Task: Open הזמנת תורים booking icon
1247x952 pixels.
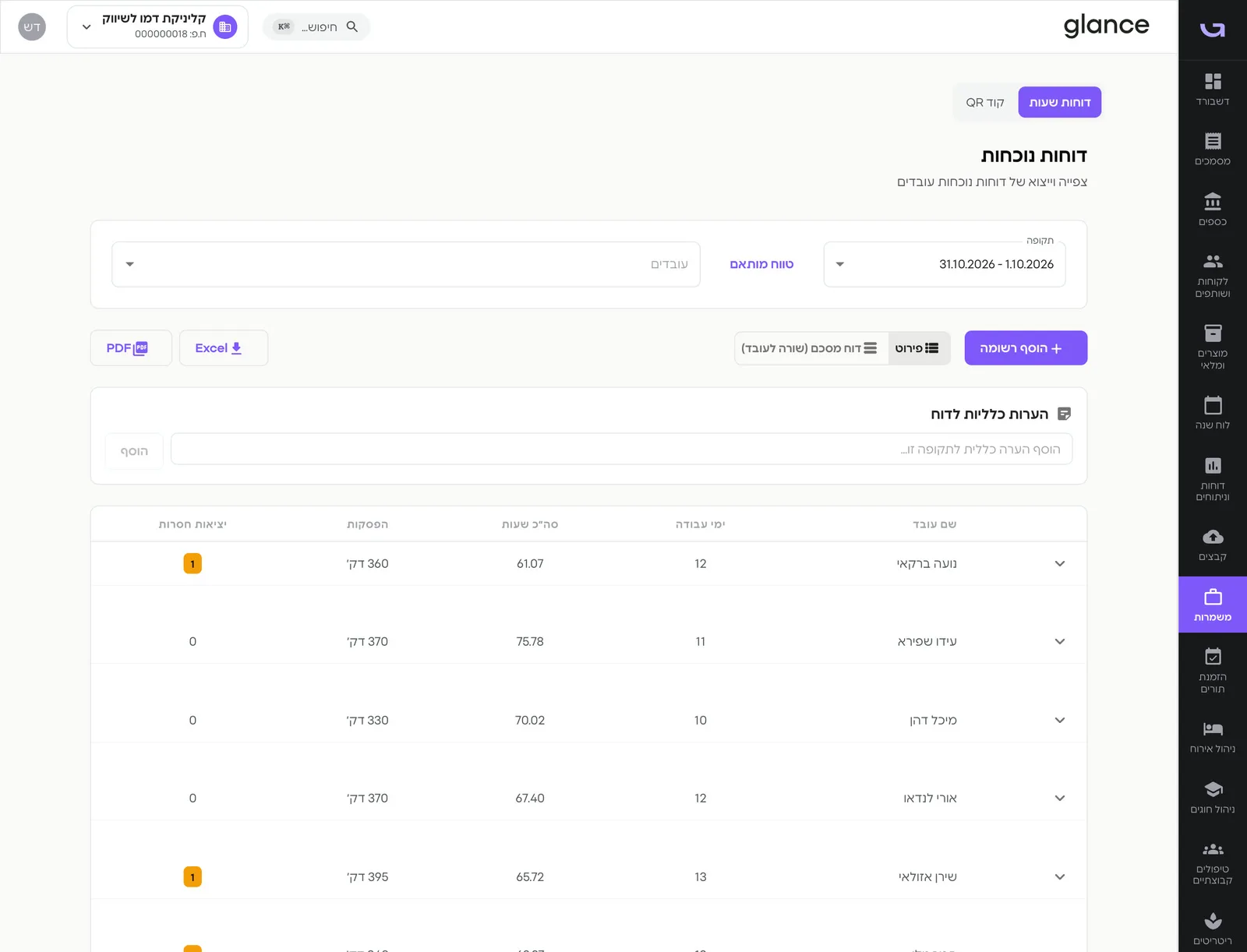Action: 1213,671
